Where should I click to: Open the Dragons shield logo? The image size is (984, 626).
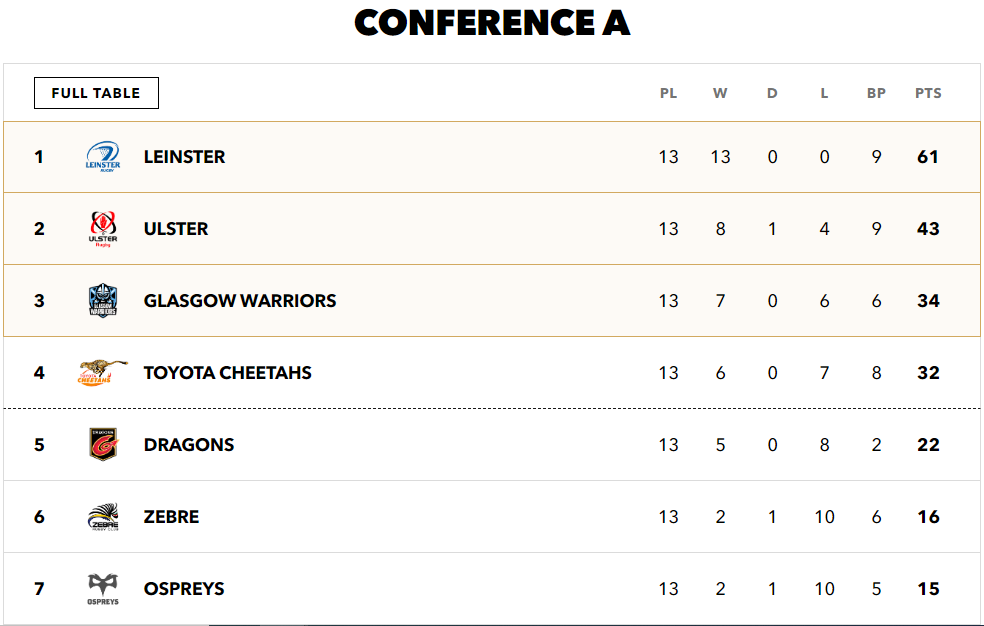click(103, 445)
